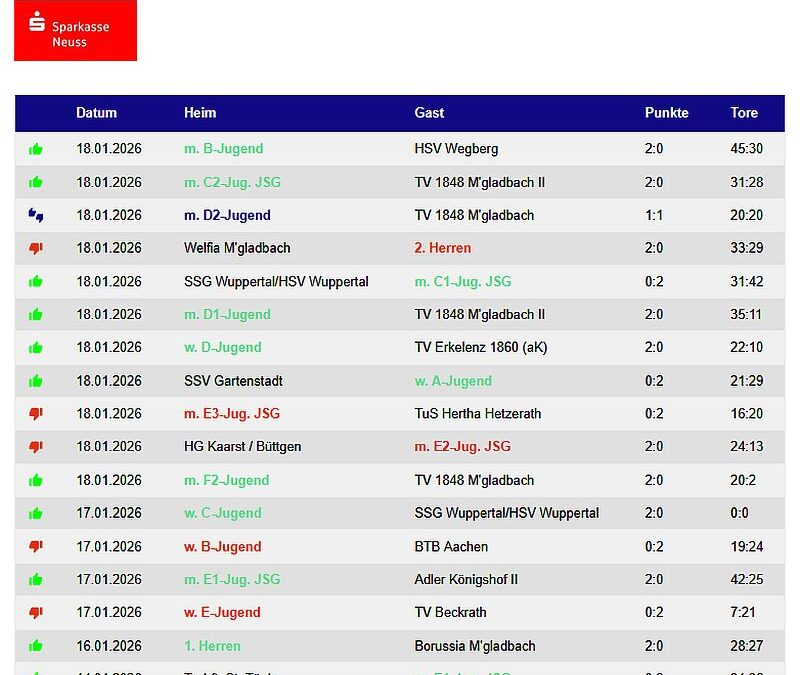
Task: Click the Tore column header
Action: point(744,113)
